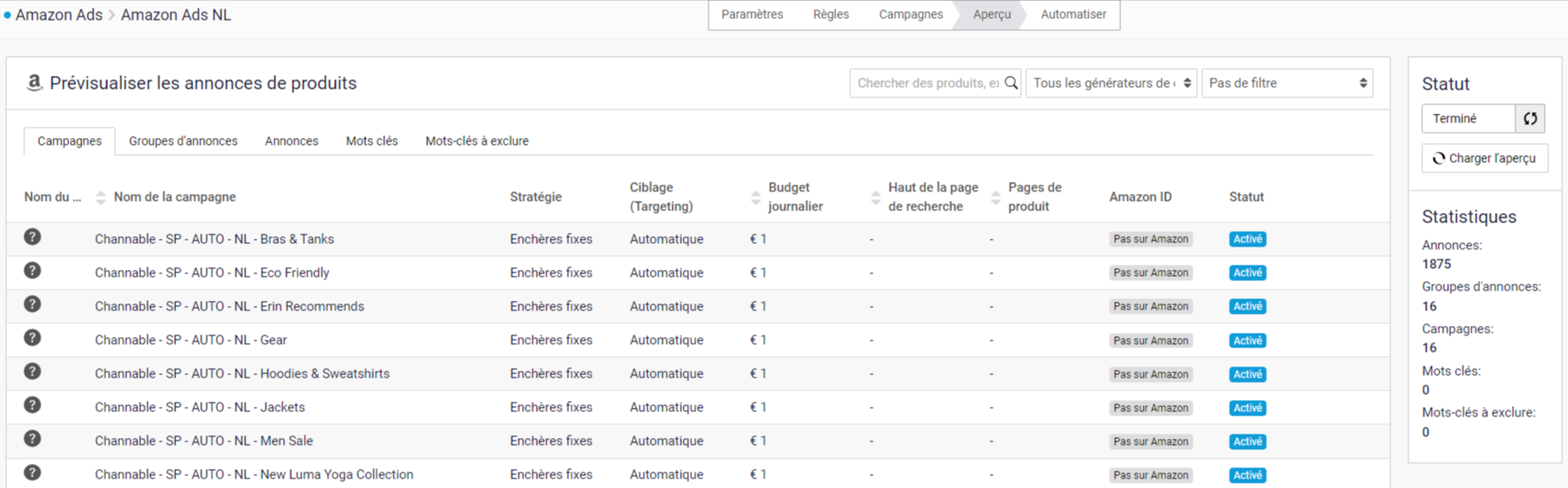Viewport: 1568px width, 488px height.
Task: Switch to the Mots-clés à exclure tab
Action: point(477,141)
